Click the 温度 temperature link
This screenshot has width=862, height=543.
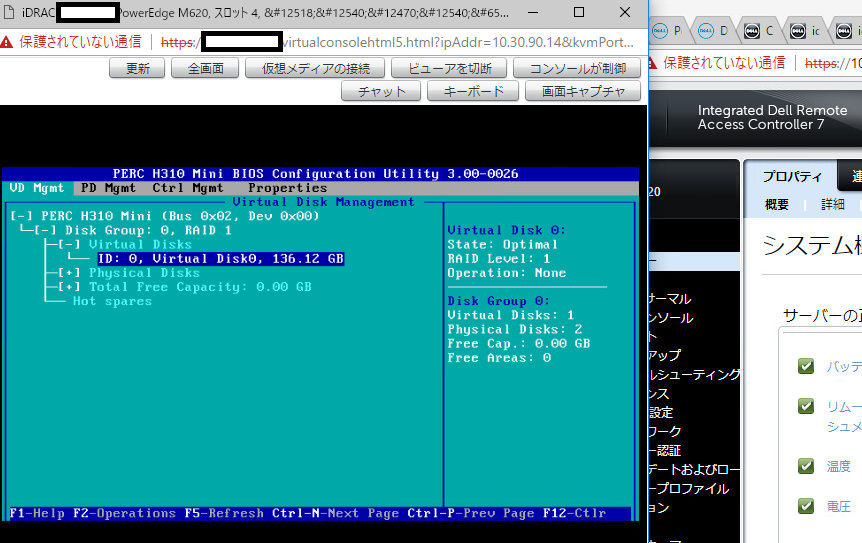838,467
